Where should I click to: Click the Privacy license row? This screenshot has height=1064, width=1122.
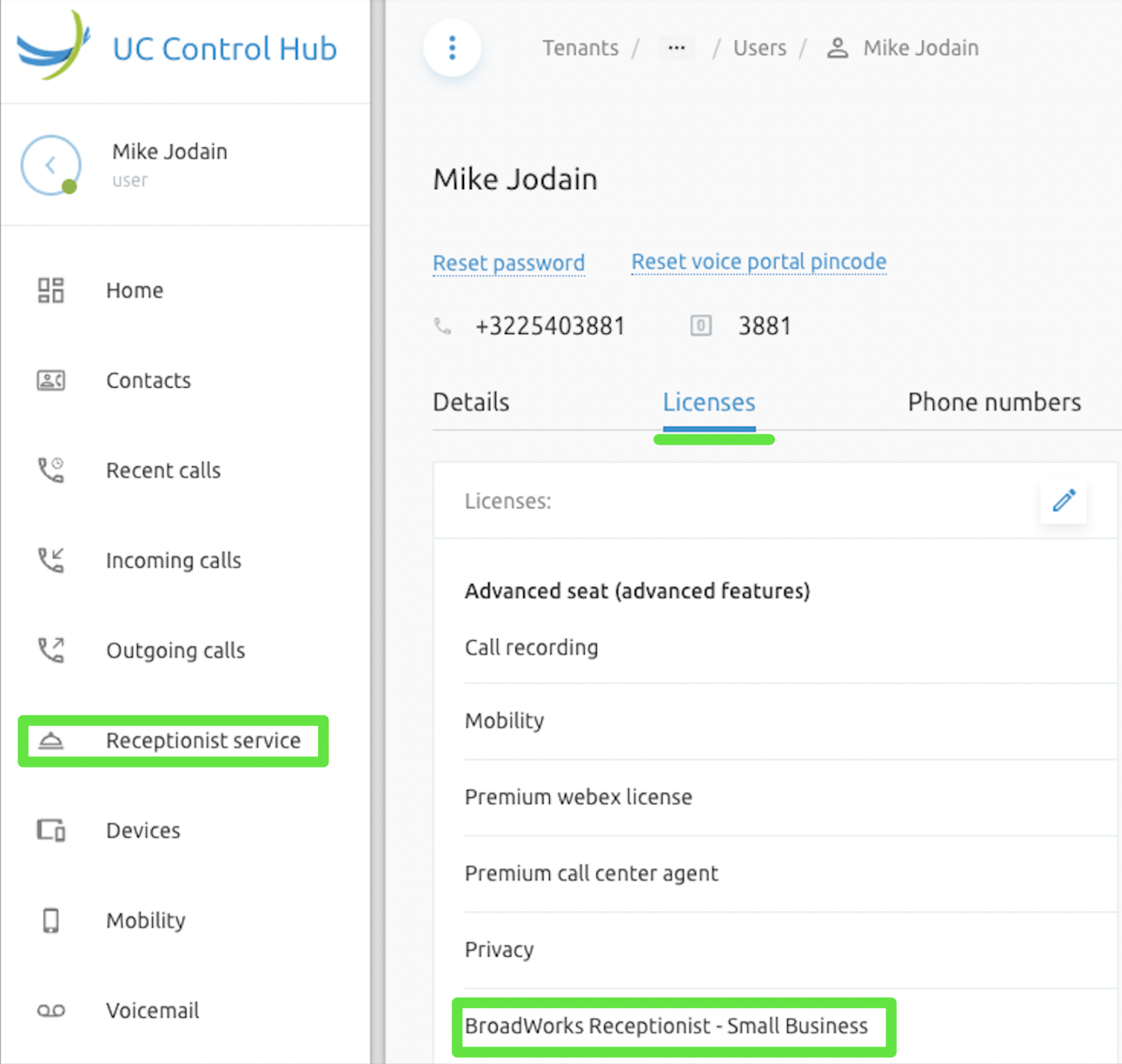pyautogui.click(x=791, y=949)
